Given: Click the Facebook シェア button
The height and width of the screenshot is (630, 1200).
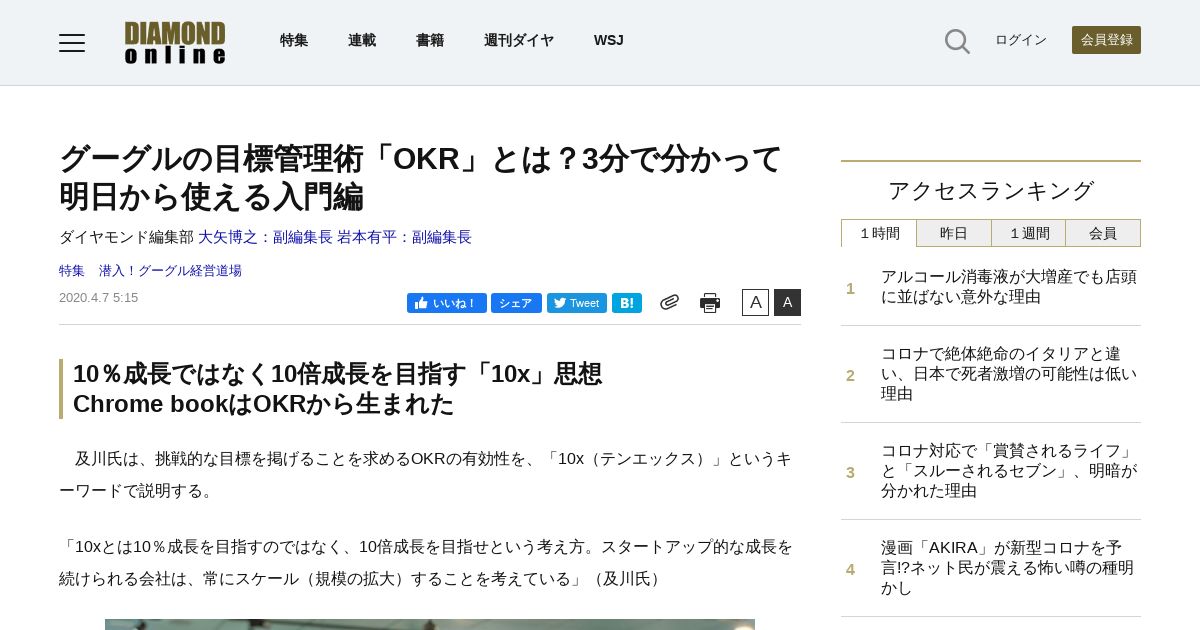Looking at the screenshot, I should coord(516,303).
